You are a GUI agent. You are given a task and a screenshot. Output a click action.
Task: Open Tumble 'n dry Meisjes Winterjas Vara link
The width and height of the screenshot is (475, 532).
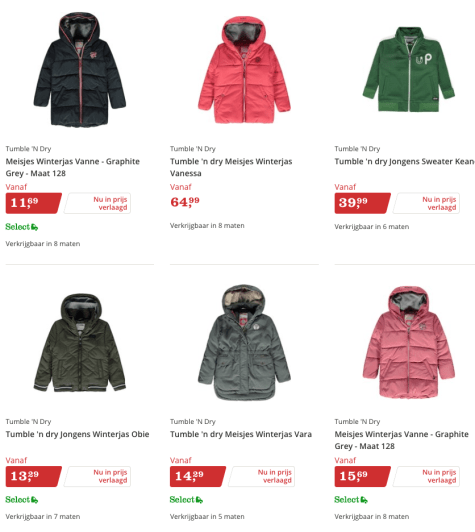(241, 434)
